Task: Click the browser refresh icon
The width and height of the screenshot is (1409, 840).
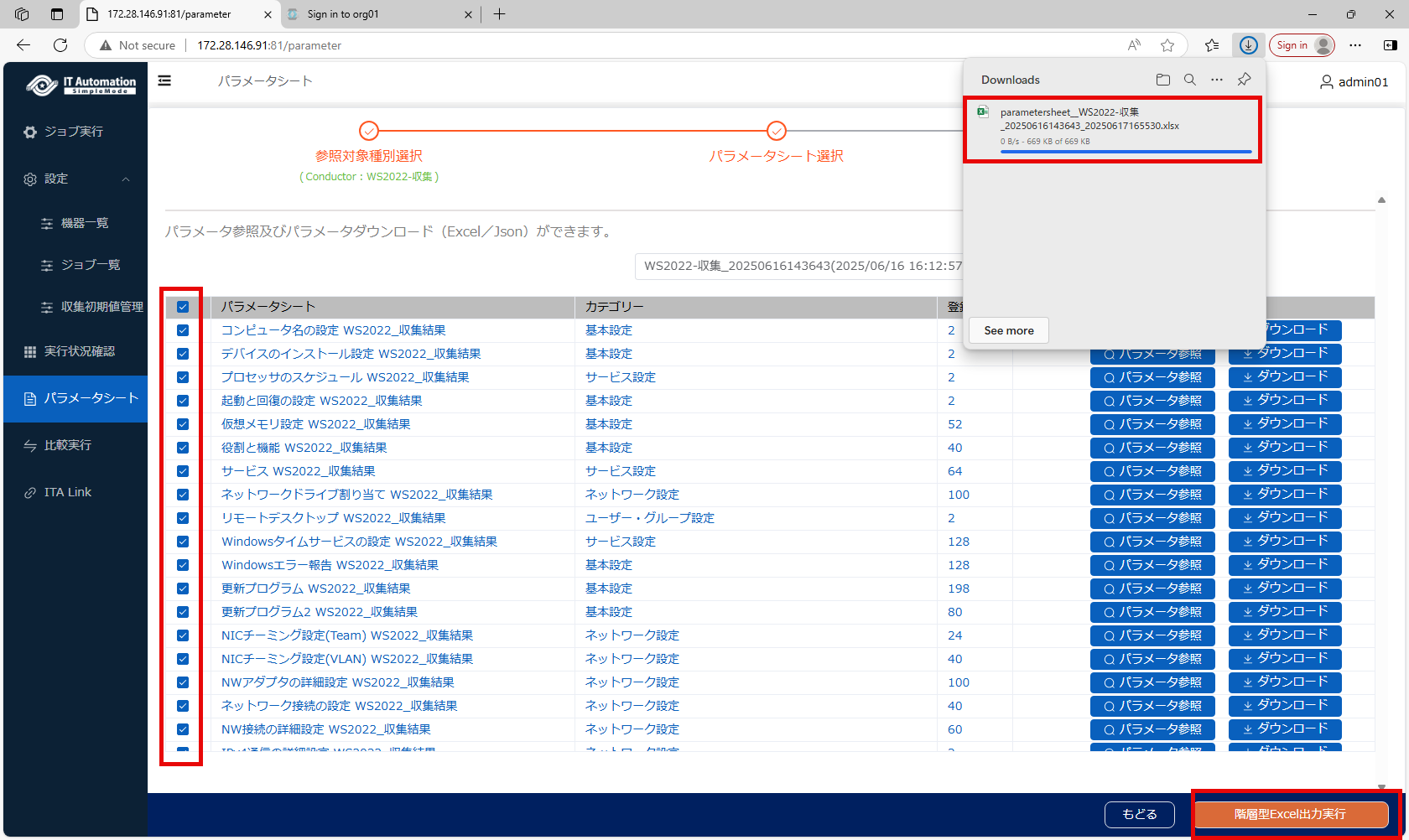Action: (60, 45)
